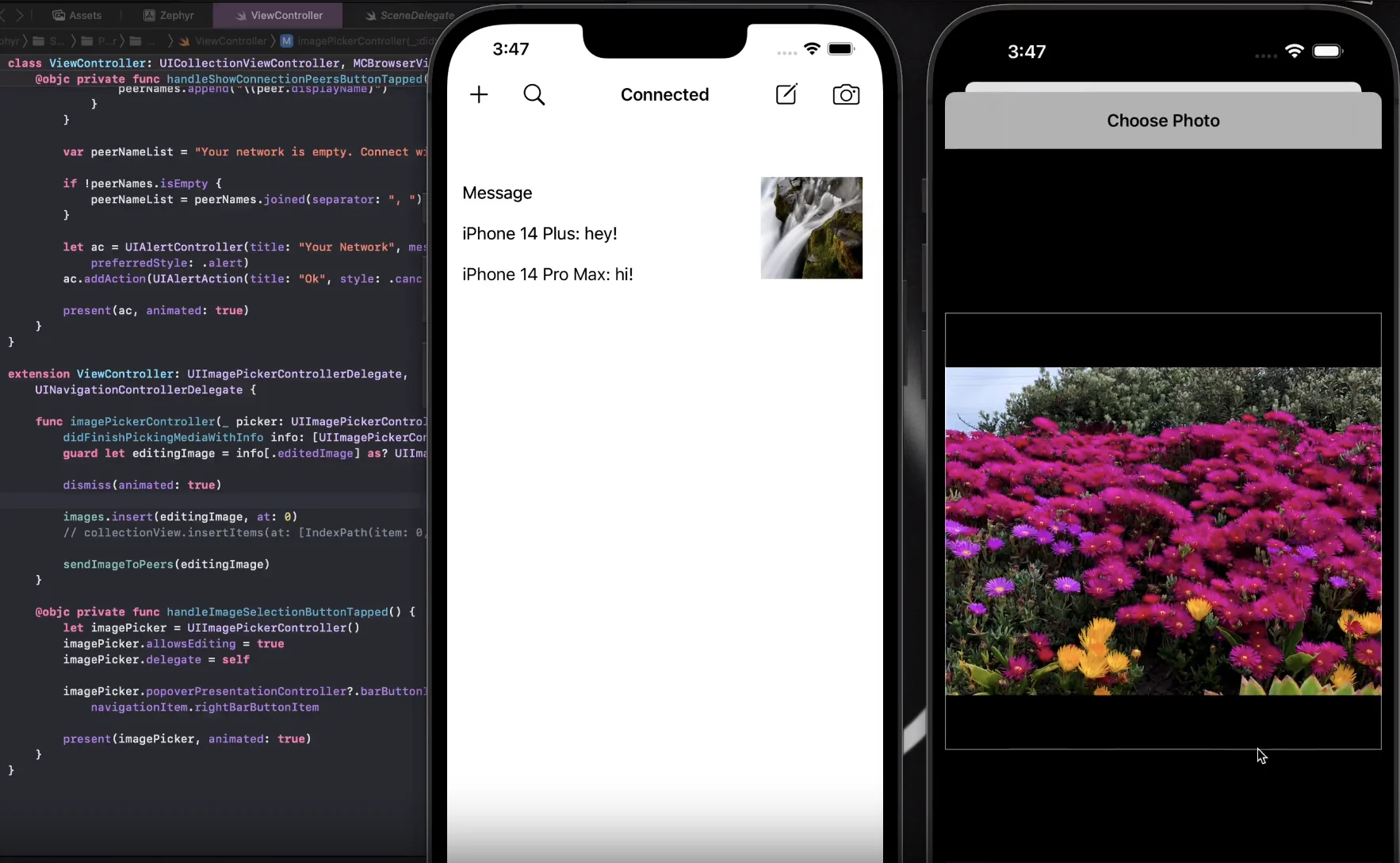Image resolution: width=1400 pixels, height=863 pixels.
Task: Tap the camera icon in navigation bar
Action: coord(846,95)
